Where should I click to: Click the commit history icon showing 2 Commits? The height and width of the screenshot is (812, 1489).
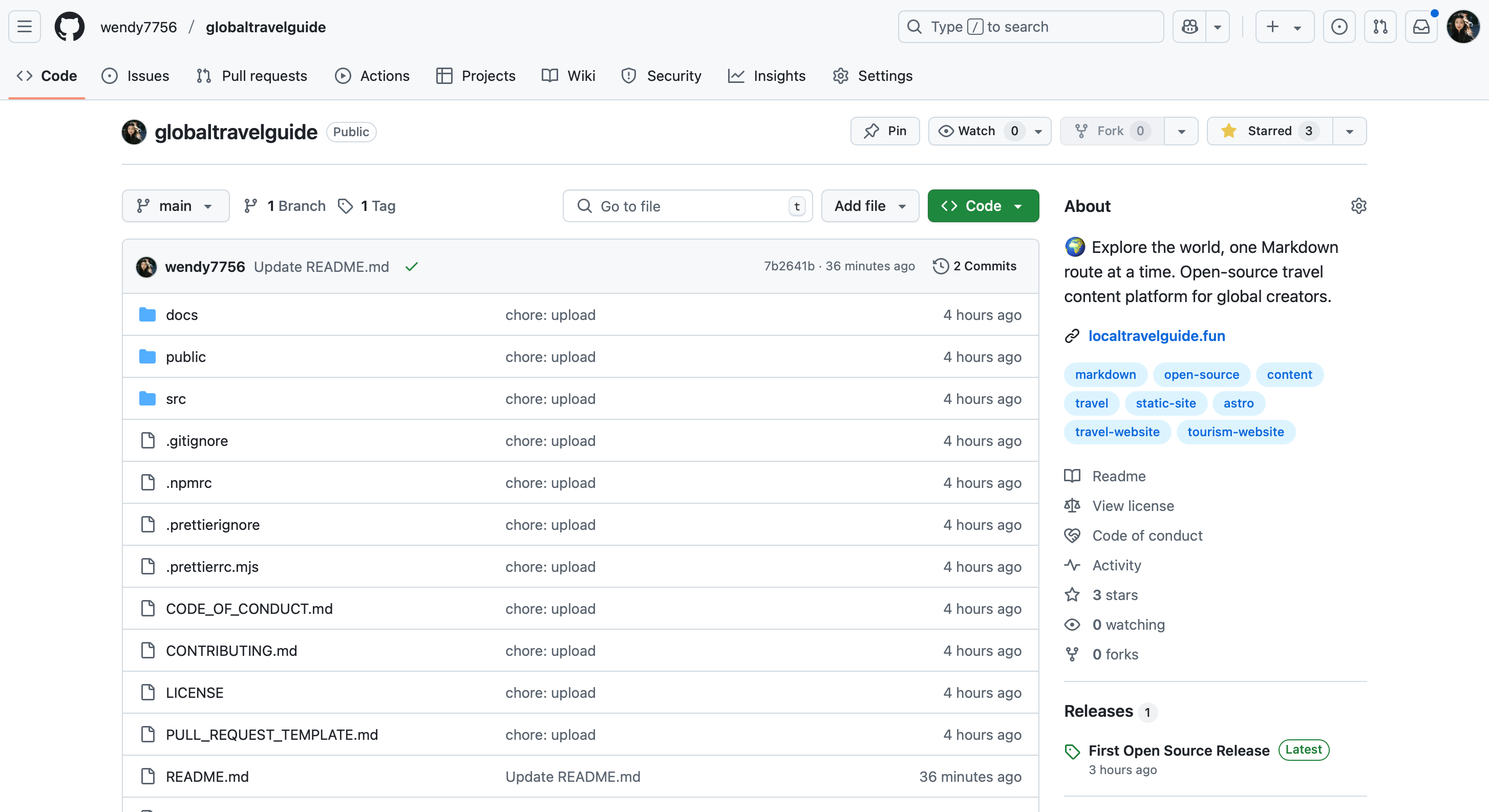974,266
